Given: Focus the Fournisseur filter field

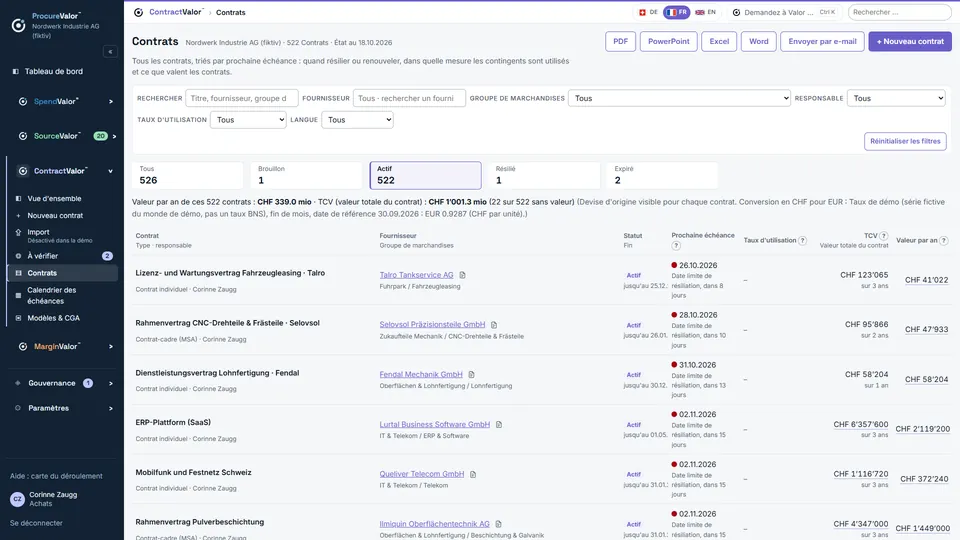Looking at the screenshot, I should (409, 98).
